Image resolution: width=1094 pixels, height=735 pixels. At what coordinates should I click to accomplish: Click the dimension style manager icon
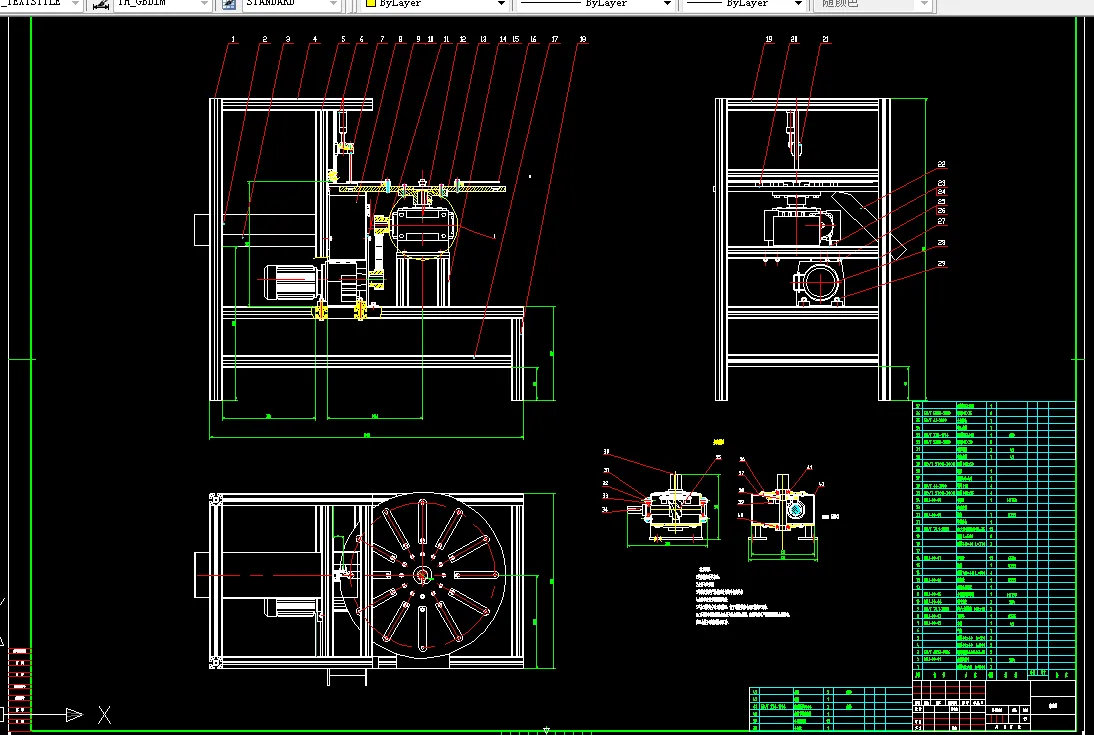tap(100, 4)
